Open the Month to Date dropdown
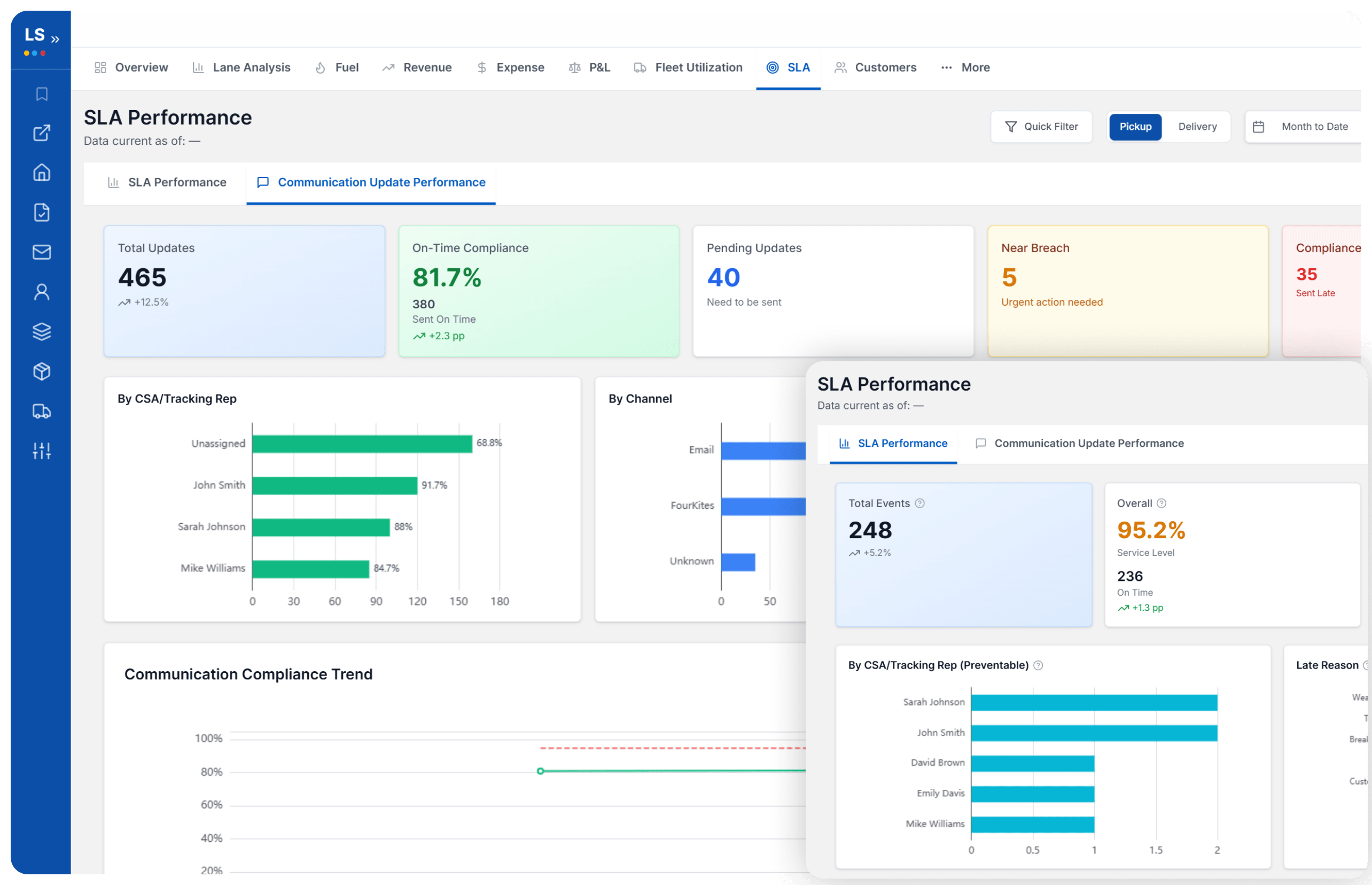 point(1303,127)
